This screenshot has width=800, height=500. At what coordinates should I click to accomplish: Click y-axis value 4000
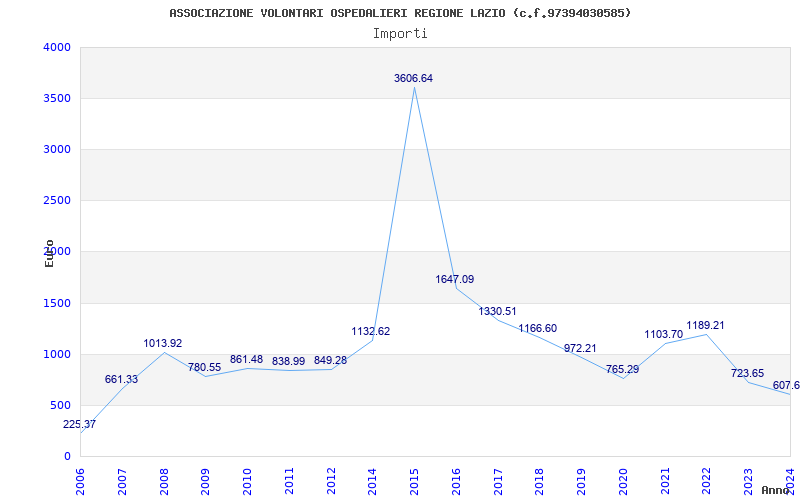57,47
